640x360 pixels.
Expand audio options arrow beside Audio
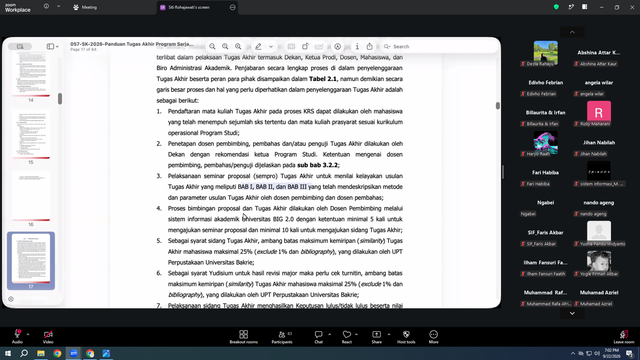point(28,334)
